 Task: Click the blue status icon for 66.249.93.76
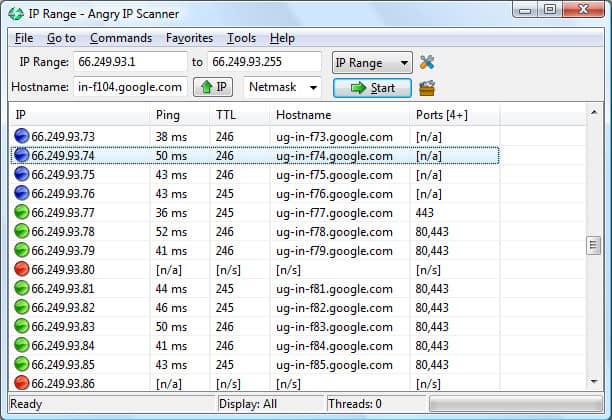pyautogui.click(x=21, y=193)
